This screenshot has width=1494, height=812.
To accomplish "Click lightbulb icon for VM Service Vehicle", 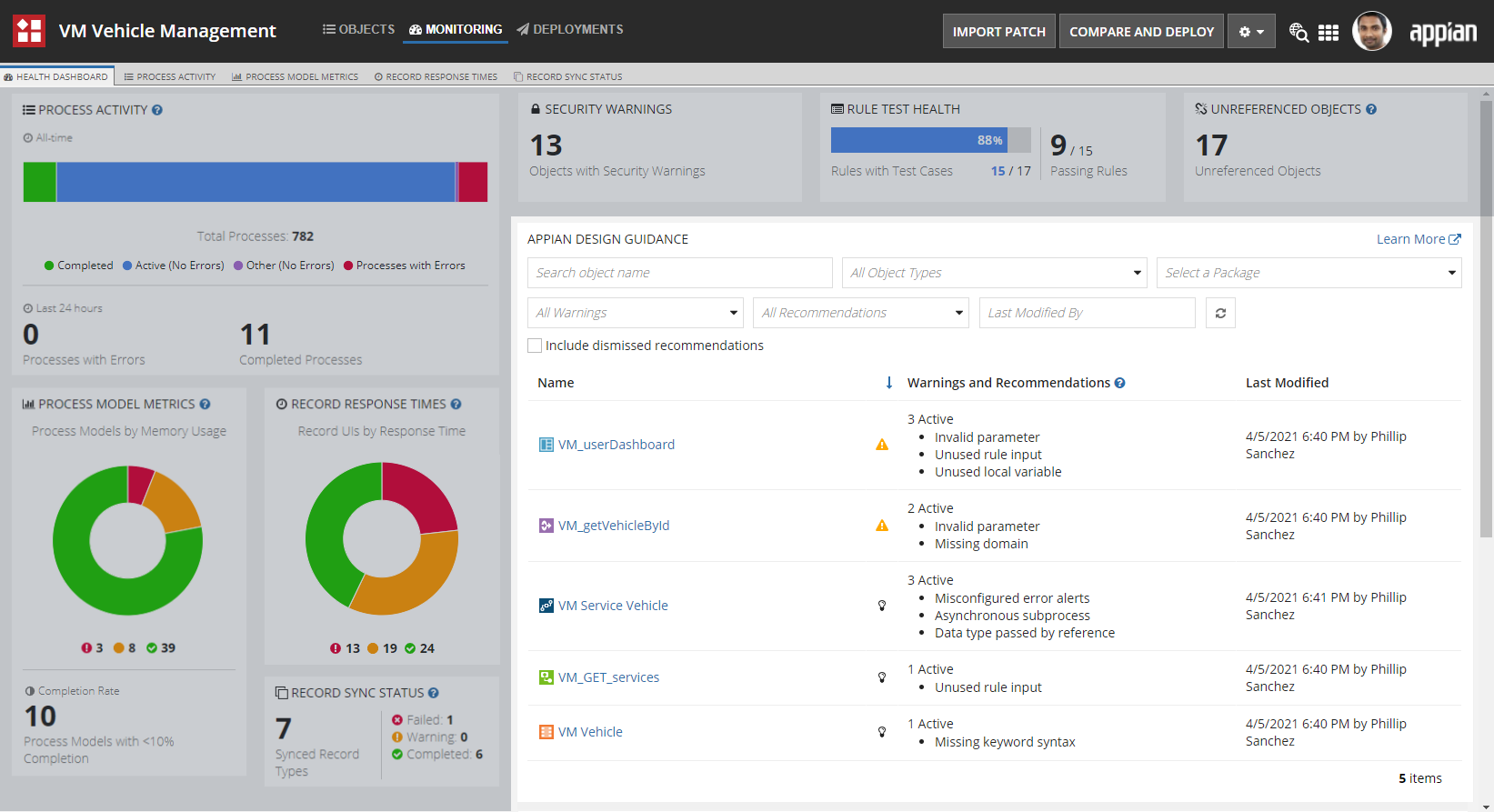I will [x=882, y=606].
